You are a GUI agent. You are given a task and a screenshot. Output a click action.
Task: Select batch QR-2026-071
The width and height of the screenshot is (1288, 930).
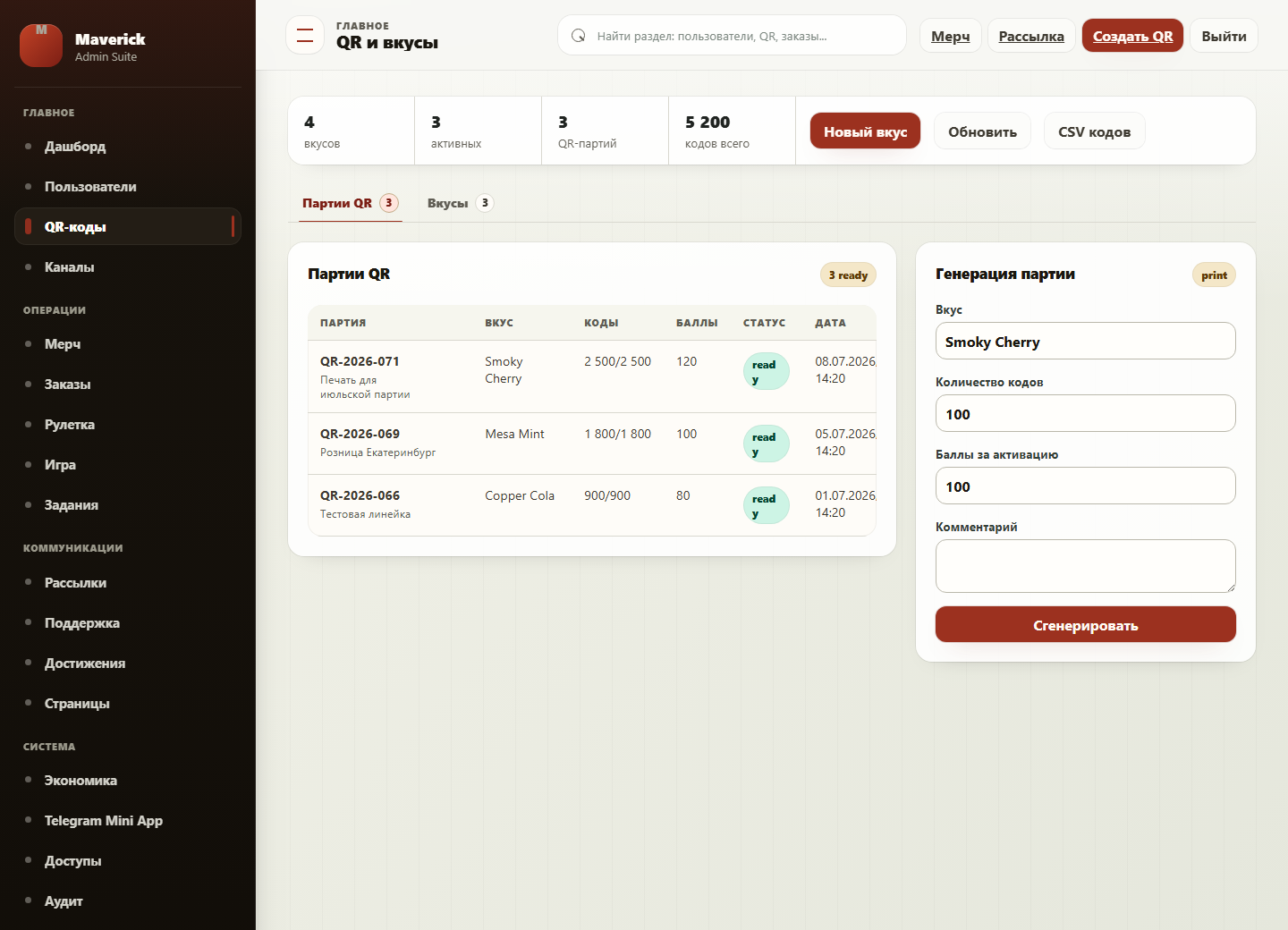click(x=360, y=361)
